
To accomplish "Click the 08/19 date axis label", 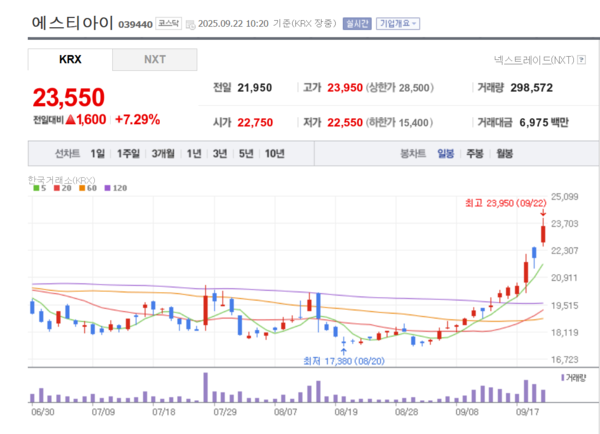I will click(346, 412).
